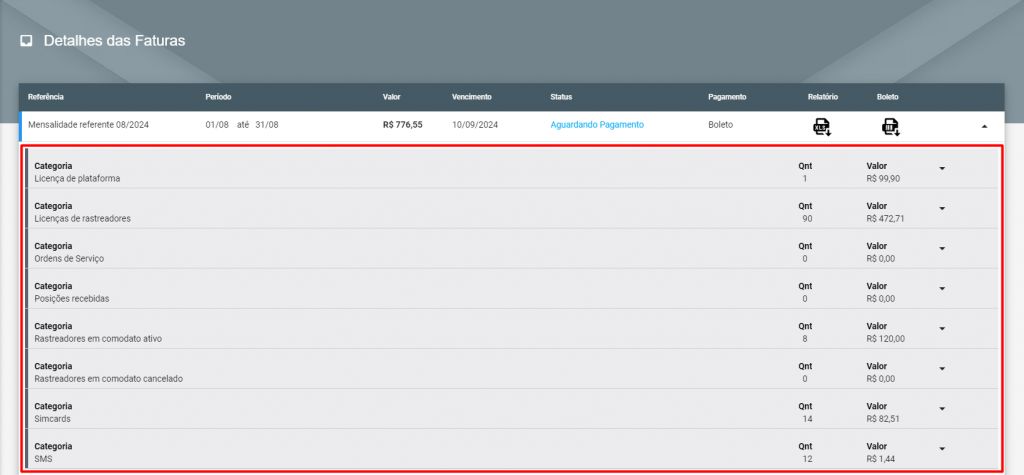
Task: Click the Licença de plataforma label
Action: pyautogui.click(x=77, y=178)
